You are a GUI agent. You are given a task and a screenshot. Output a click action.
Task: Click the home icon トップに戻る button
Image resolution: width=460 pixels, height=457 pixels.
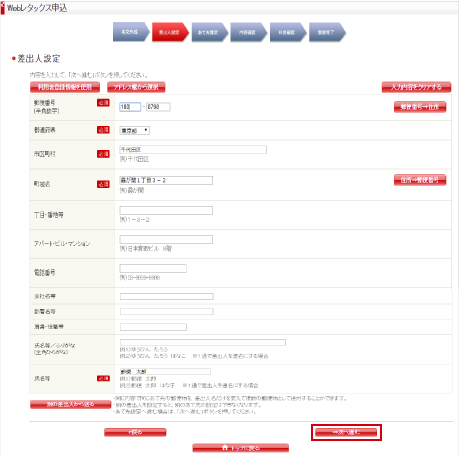(x=240, y=448)
